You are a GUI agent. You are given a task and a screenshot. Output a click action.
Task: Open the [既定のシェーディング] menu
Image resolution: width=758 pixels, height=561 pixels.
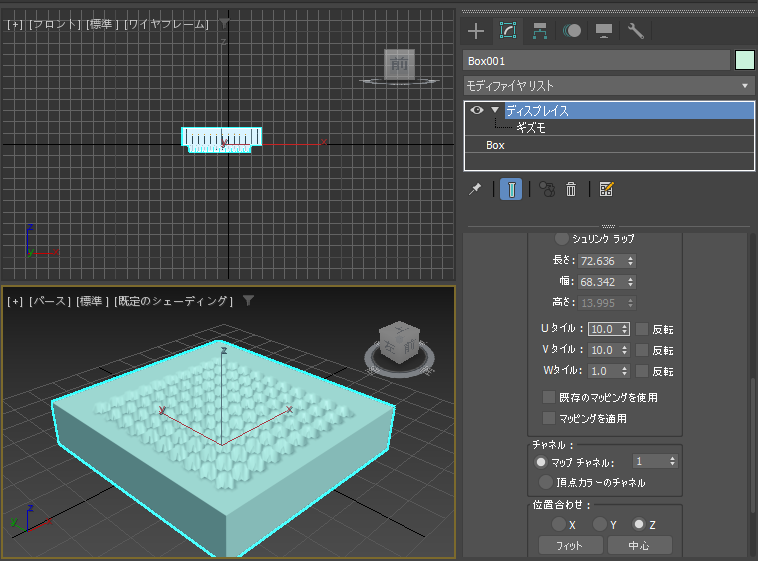click(x=174, y=301)
